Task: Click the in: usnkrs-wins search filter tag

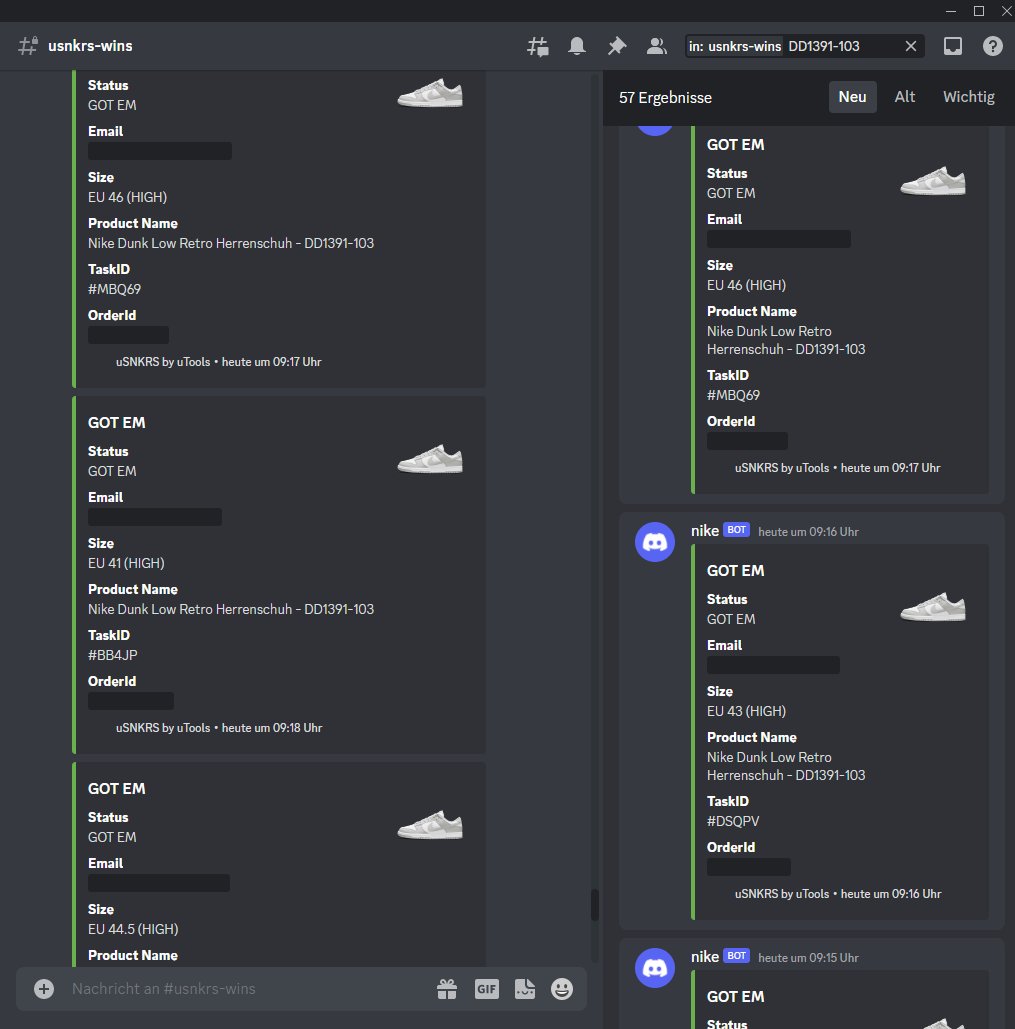Action: tap(735, 46)
